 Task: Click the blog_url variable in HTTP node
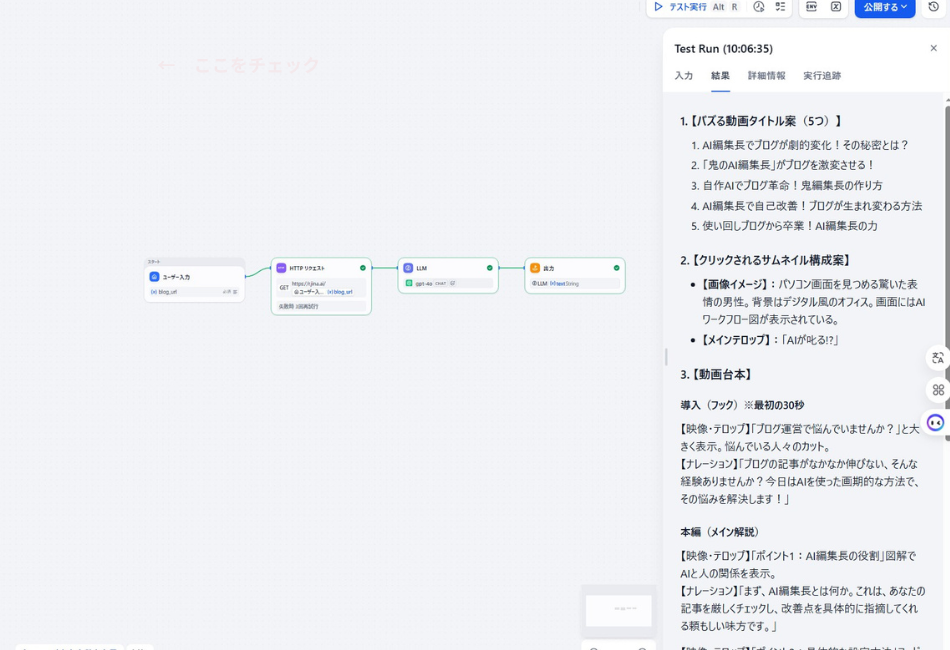coord(339,292)
